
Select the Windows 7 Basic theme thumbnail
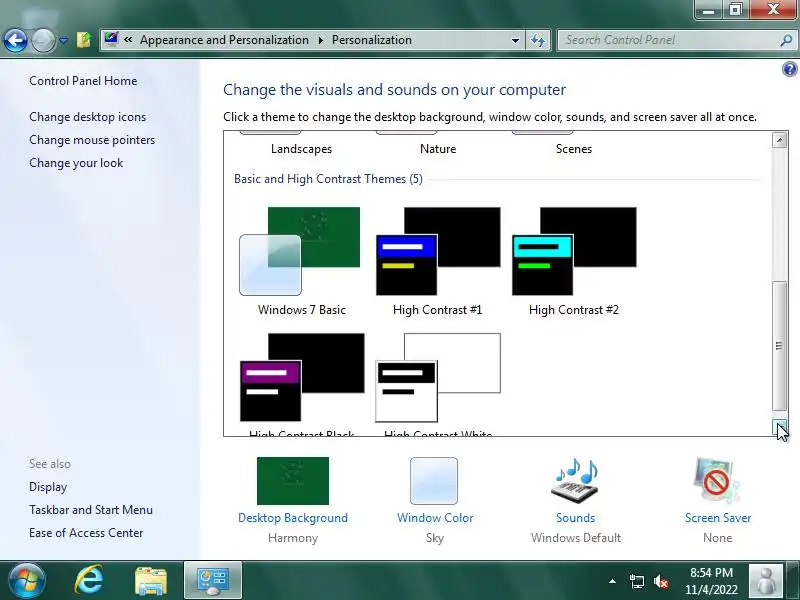point(300,251)
